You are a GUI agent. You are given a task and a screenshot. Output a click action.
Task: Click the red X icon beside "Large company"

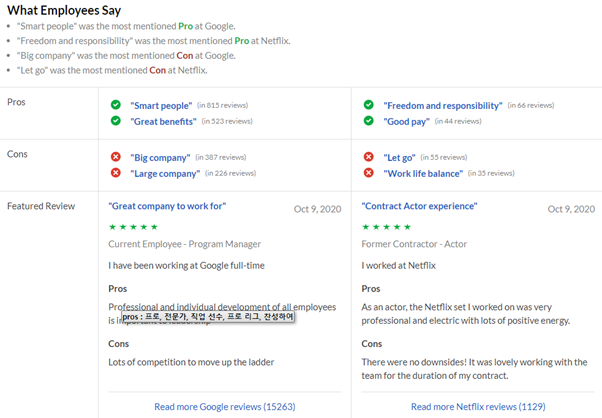[116, 173]
